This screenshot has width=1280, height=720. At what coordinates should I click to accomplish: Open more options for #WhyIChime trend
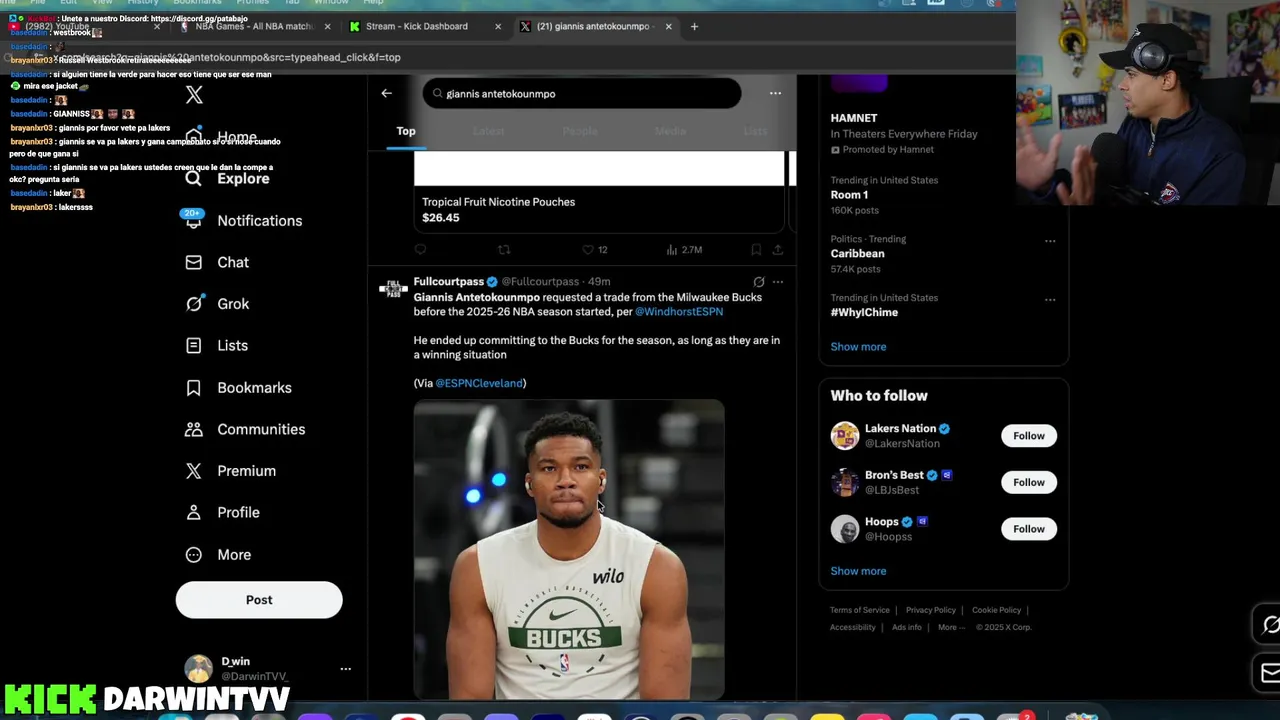coord(1050,299)
